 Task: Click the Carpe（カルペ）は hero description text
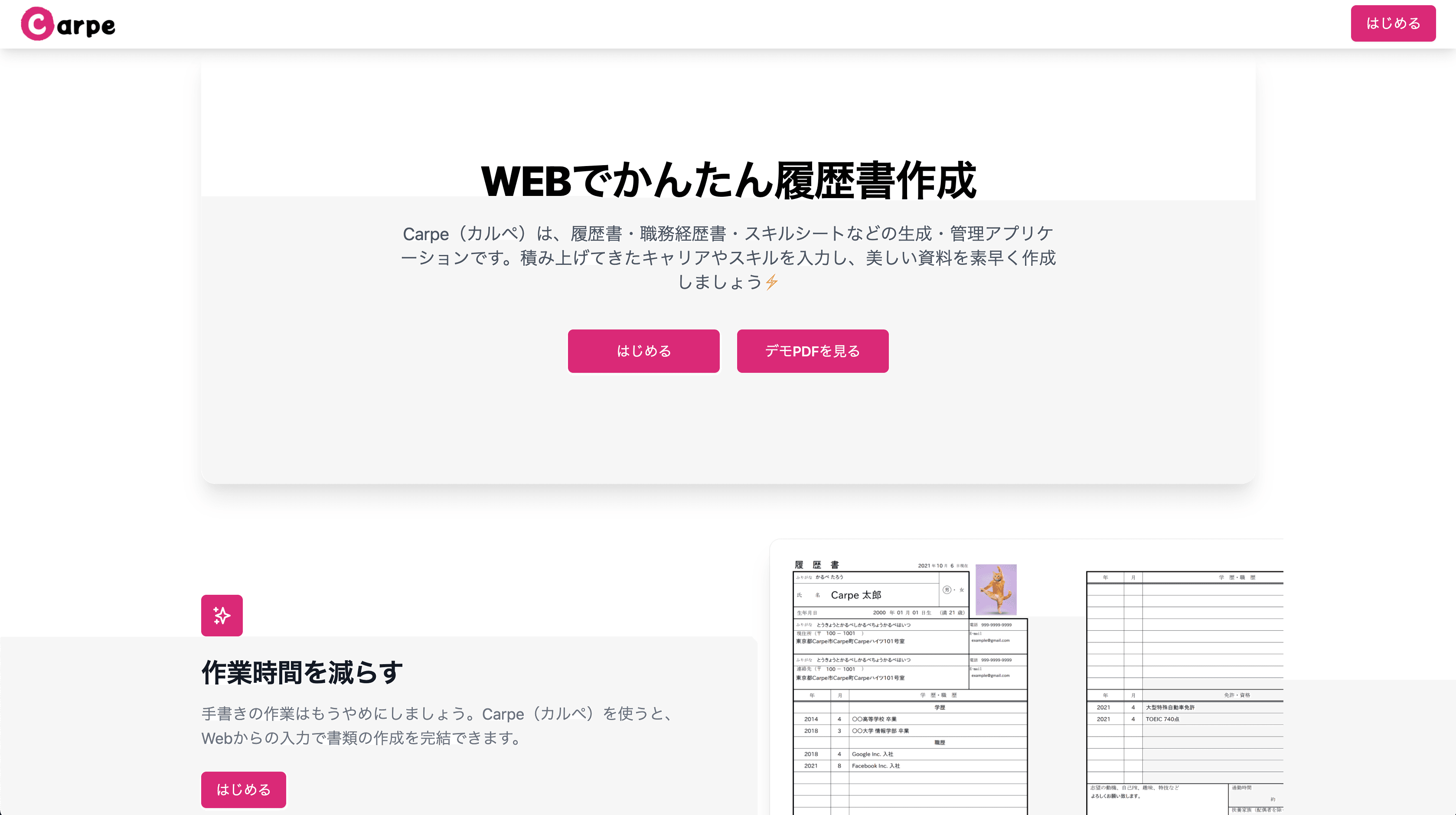point(728,258)
